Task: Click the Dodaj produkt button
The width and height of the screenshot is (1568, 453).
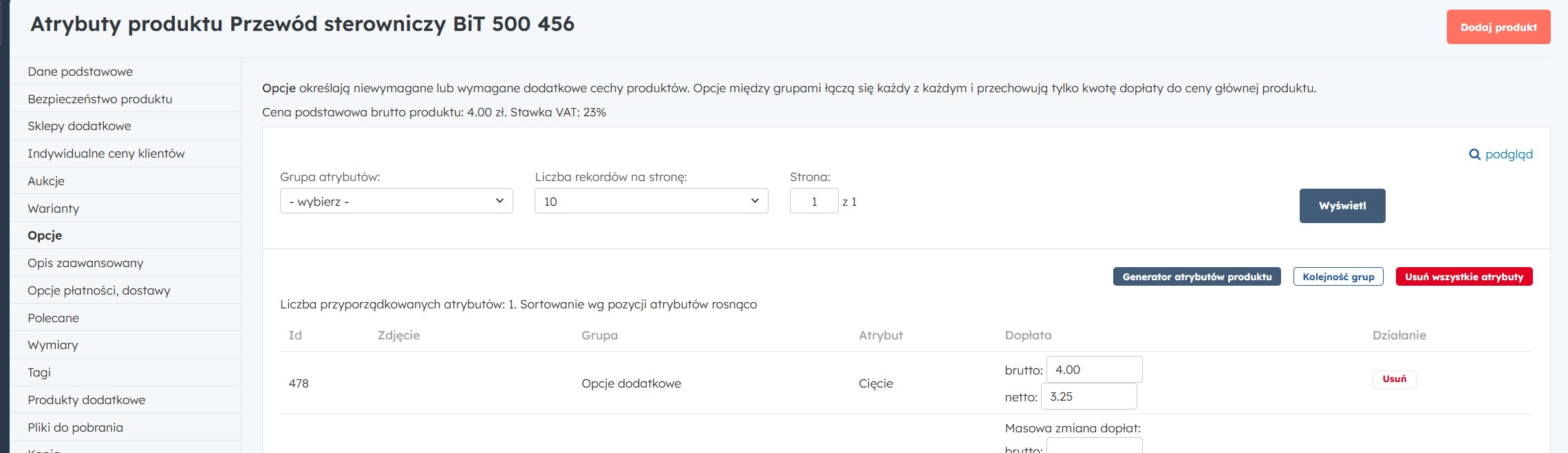Action: (x=1498, y=28)
